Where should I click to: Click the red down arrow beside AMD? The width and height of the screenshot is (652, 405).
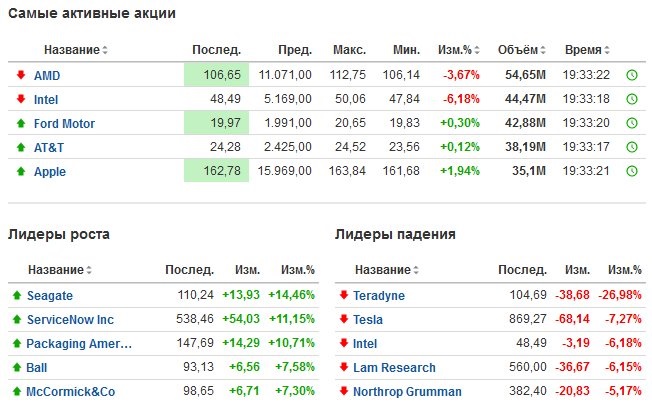pyautogui.click(x=21, y=75)
